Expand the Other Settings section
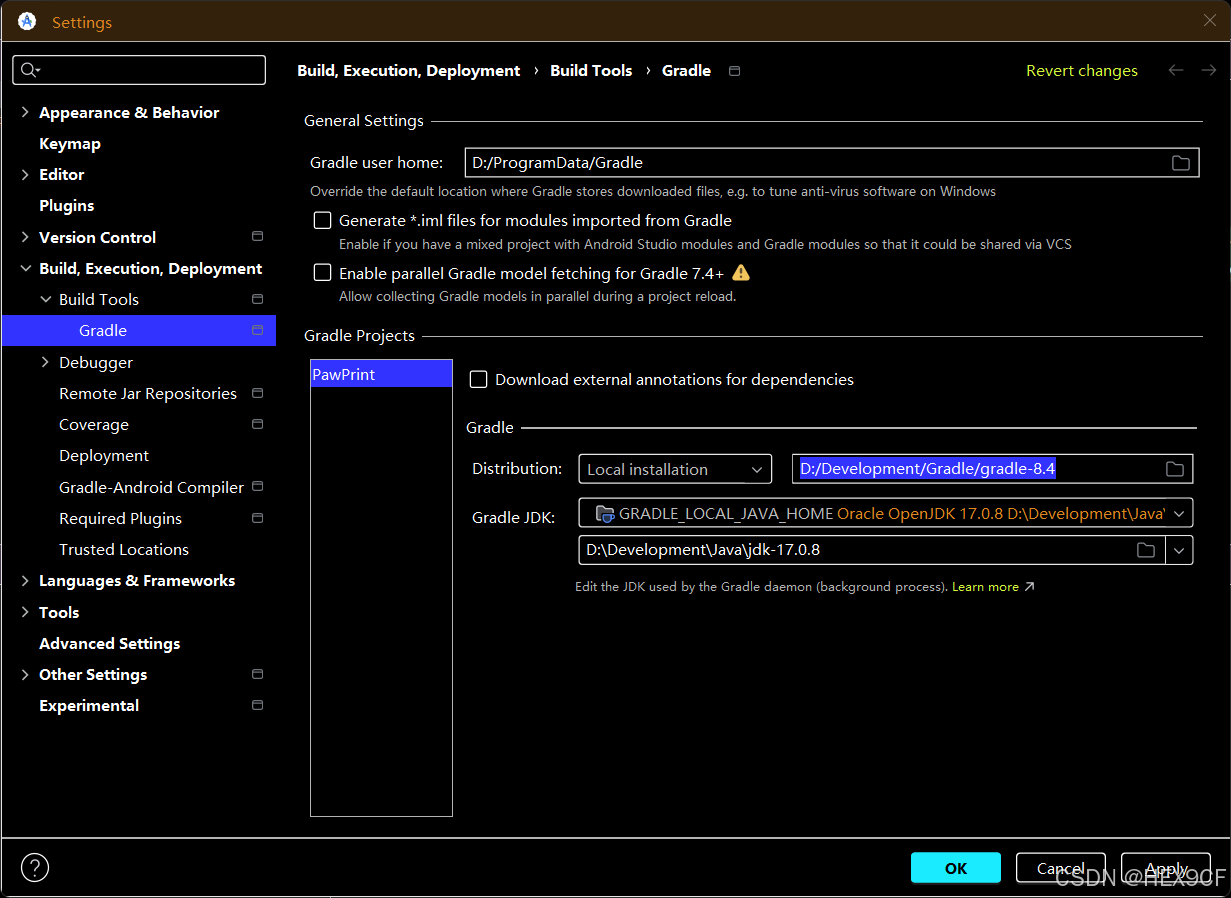The height and width of the screenshot is (898, 1231). coord(25,674)
